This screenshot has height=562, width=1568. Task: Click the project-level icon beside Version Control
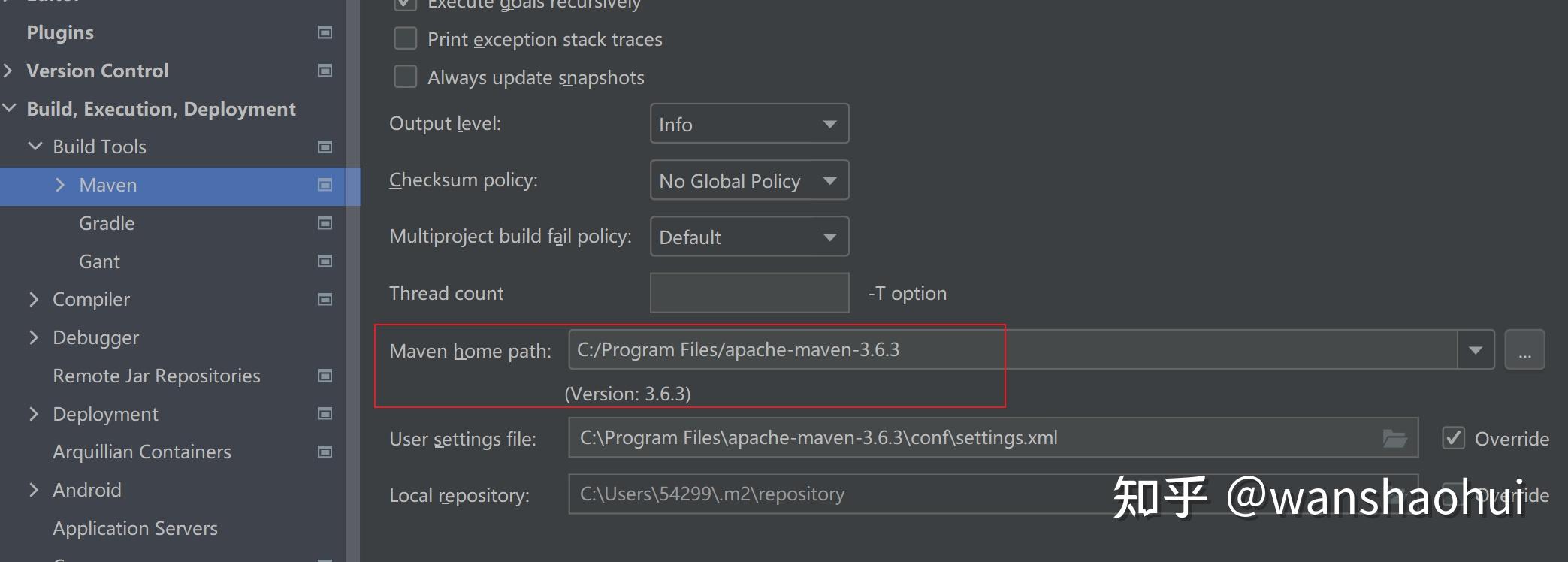pyautogui.click(x=325, y=71)
